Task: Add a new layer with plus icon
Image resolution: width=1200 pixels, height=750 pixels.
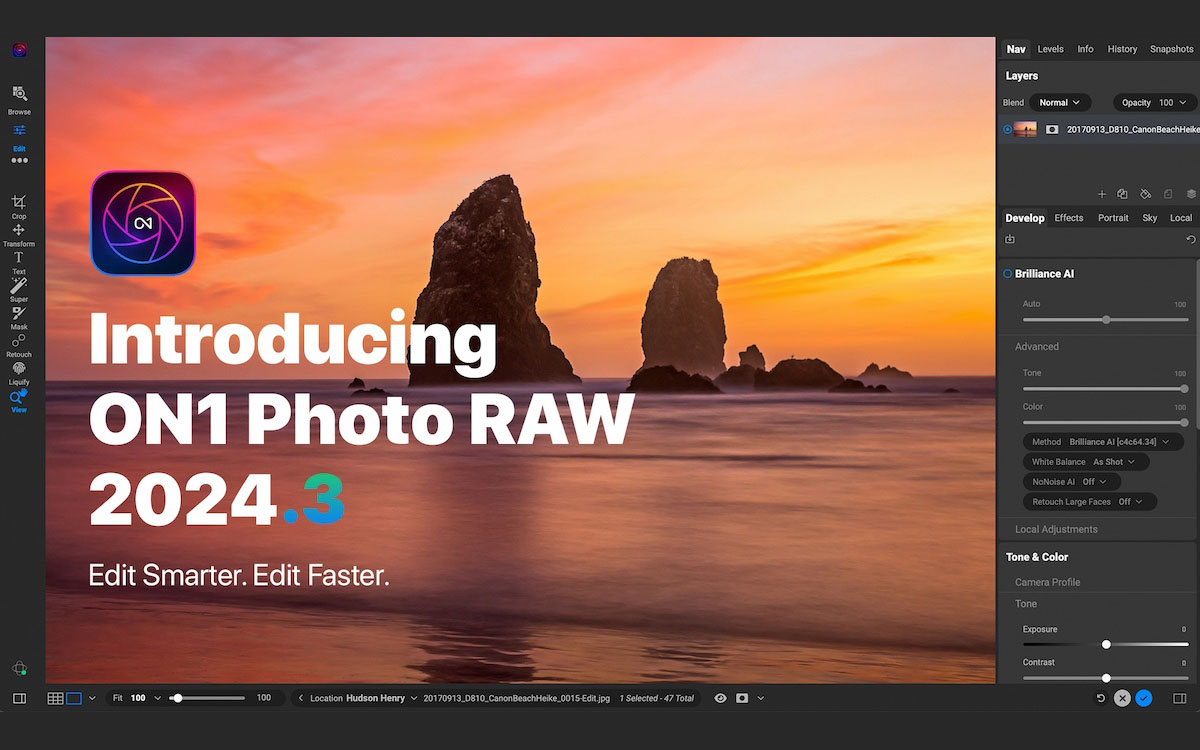Action: [1102, 194]
